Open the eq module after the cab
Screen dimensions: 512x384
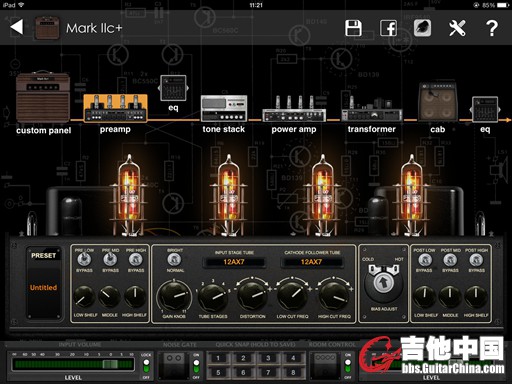coord(485,110)
